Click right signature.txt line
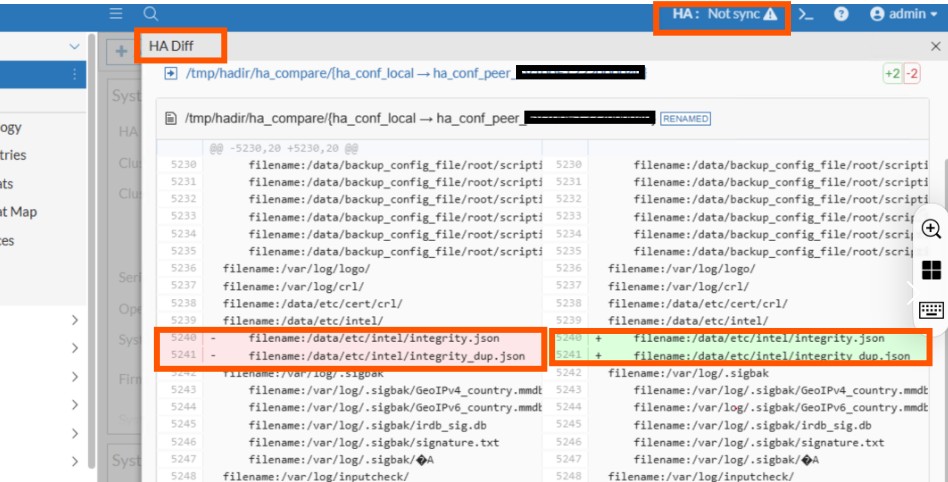The width and height of the screenshot is (948, 482). (x=759, y=443)
